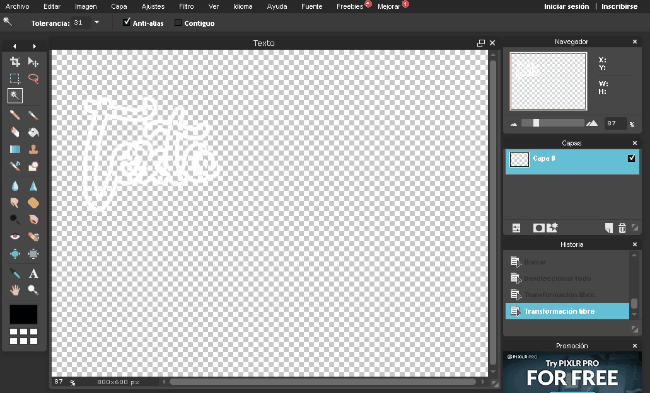Select the Dodge tool

pos(15,219)
